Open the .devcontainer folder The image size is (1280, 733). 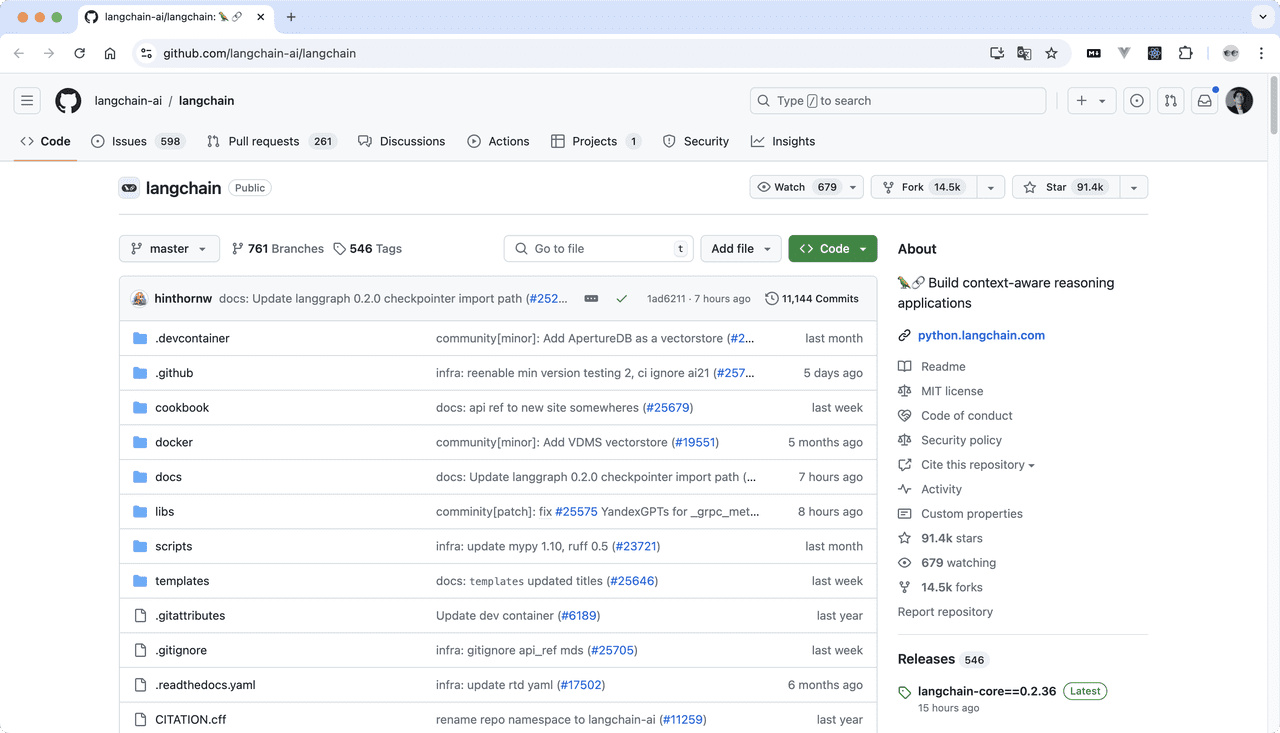pos(192,338)
